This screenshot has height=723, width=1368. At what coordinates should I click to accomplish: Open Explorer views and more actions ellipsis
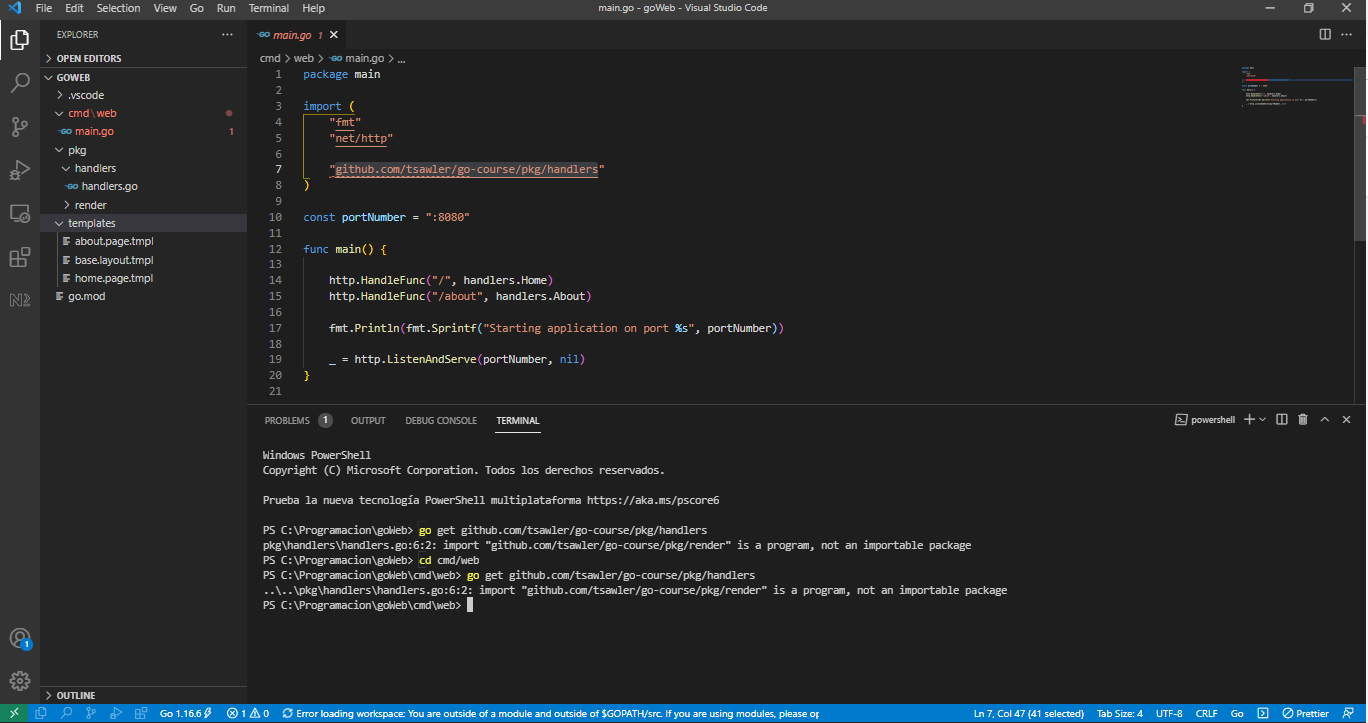[227, 34]
